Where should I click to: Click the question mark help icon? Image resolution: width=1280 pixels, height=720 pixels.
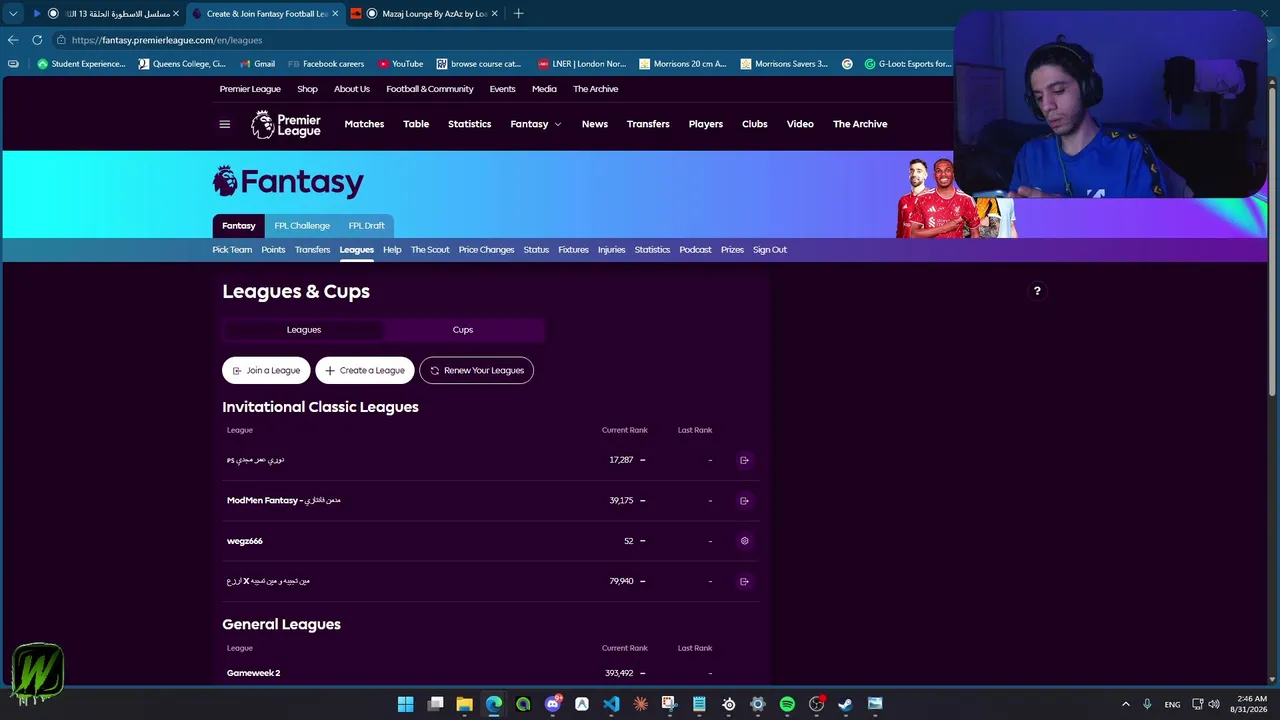coord(1037,291)
